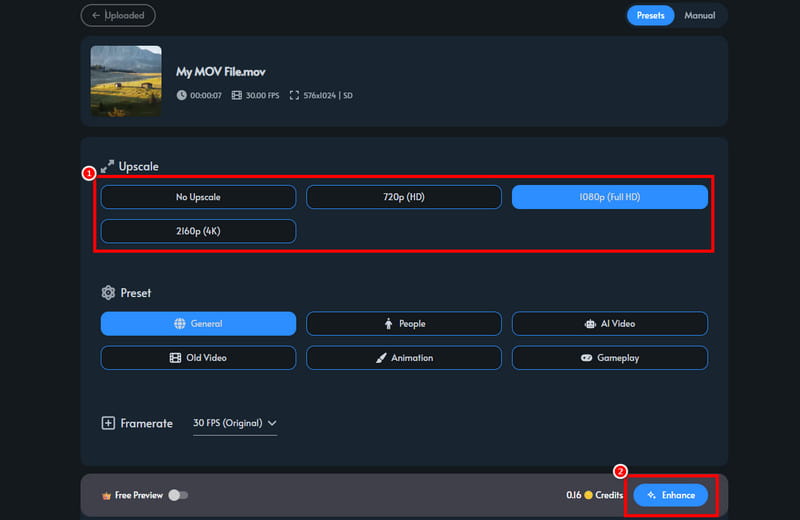Select the No Upscale option
Viewport: 800px width, 520px height.
pyautogui.click(x=198, y=197)
